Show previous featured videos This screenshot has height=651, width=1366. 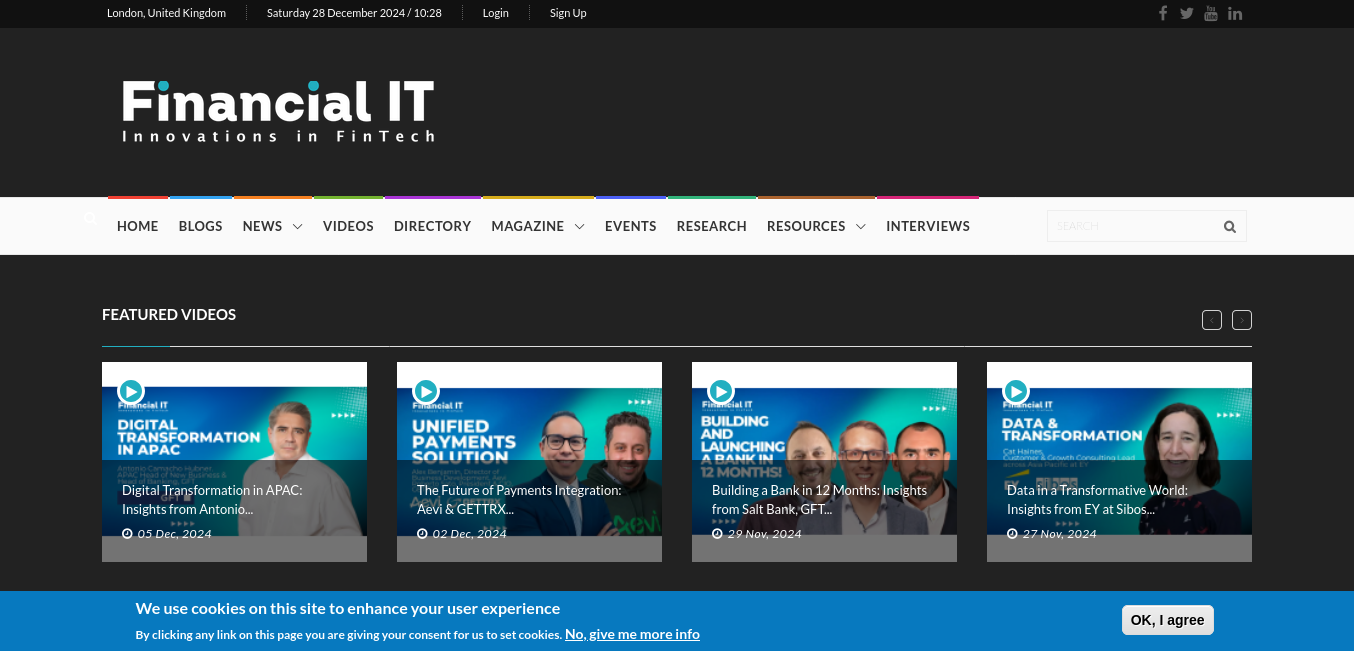(1212, 320)
